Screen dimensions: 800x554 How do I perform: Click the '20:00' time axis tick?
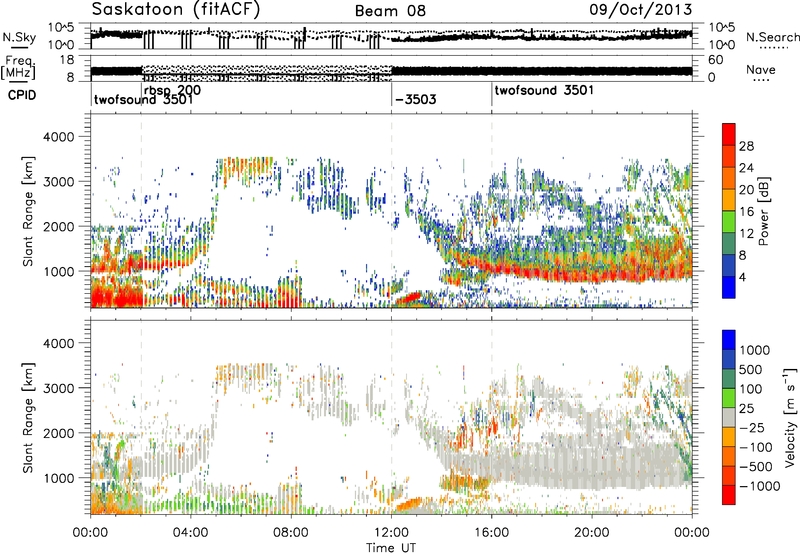(x=592, y=533)
